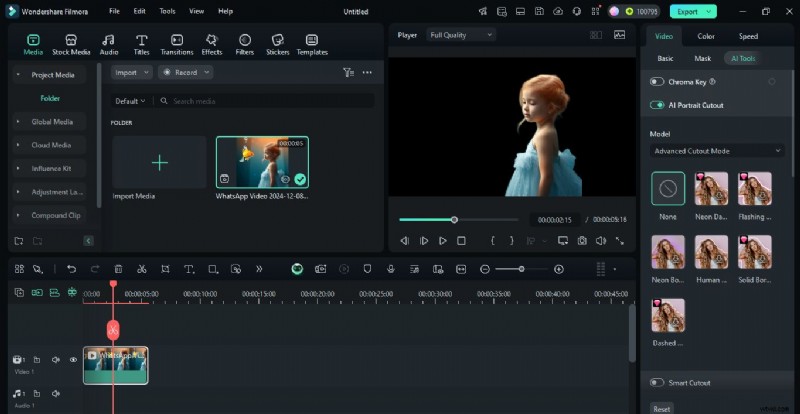800x414 pixels.
Task: Open the Titles panel
Action: [x=141, y=42]
